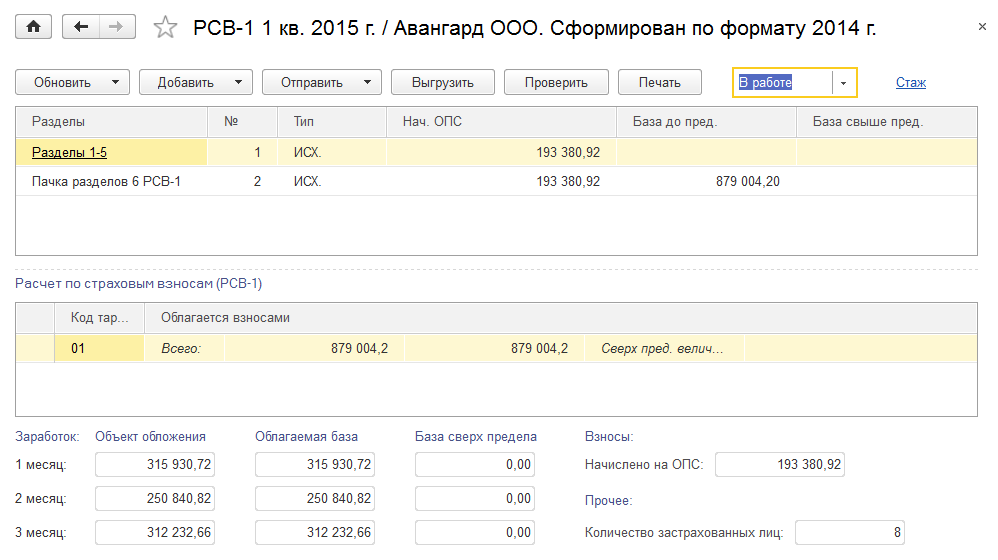The height and width of the screenshot is (560, 998).
Task: Click the Выгрузить button
Action: click(x=441, y=82)
